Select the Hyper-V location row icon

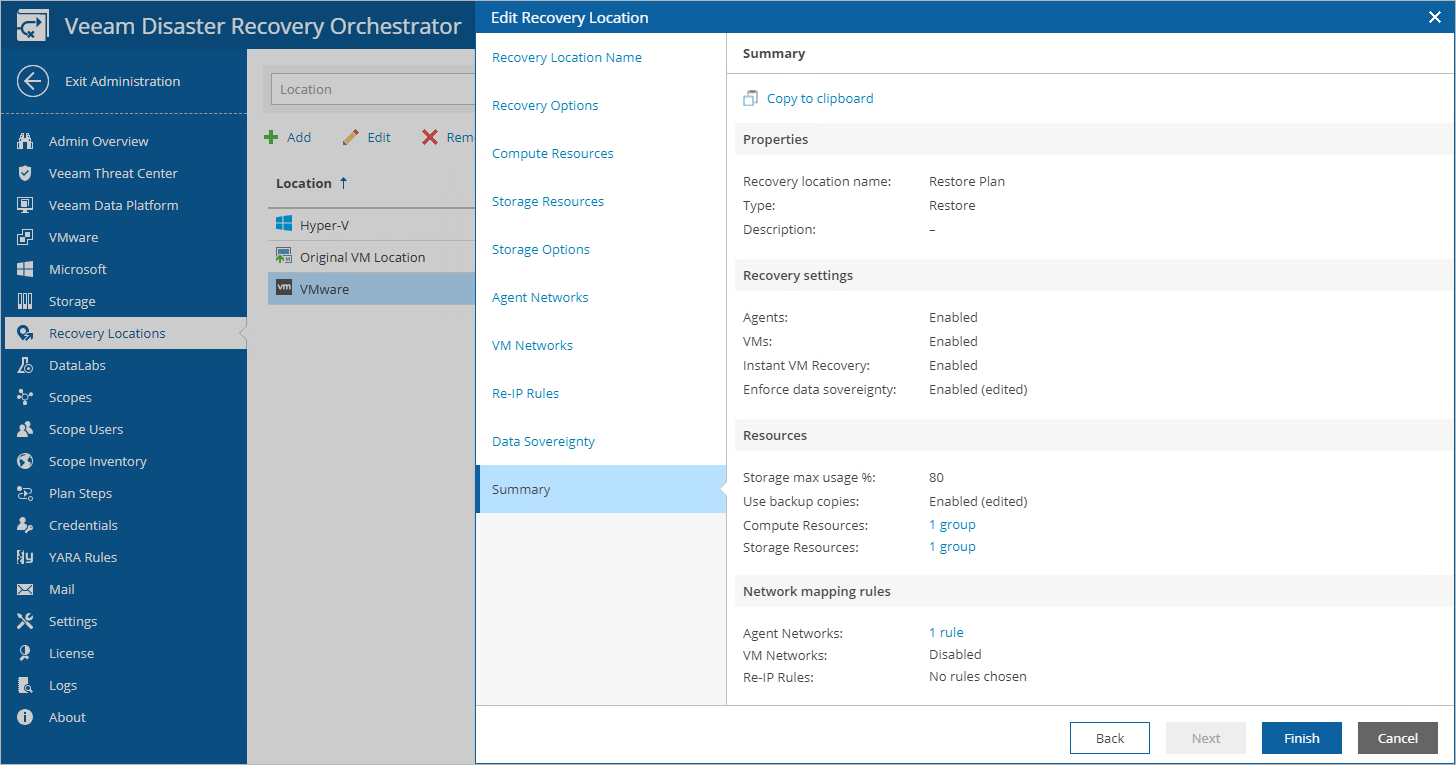[283, 225]
